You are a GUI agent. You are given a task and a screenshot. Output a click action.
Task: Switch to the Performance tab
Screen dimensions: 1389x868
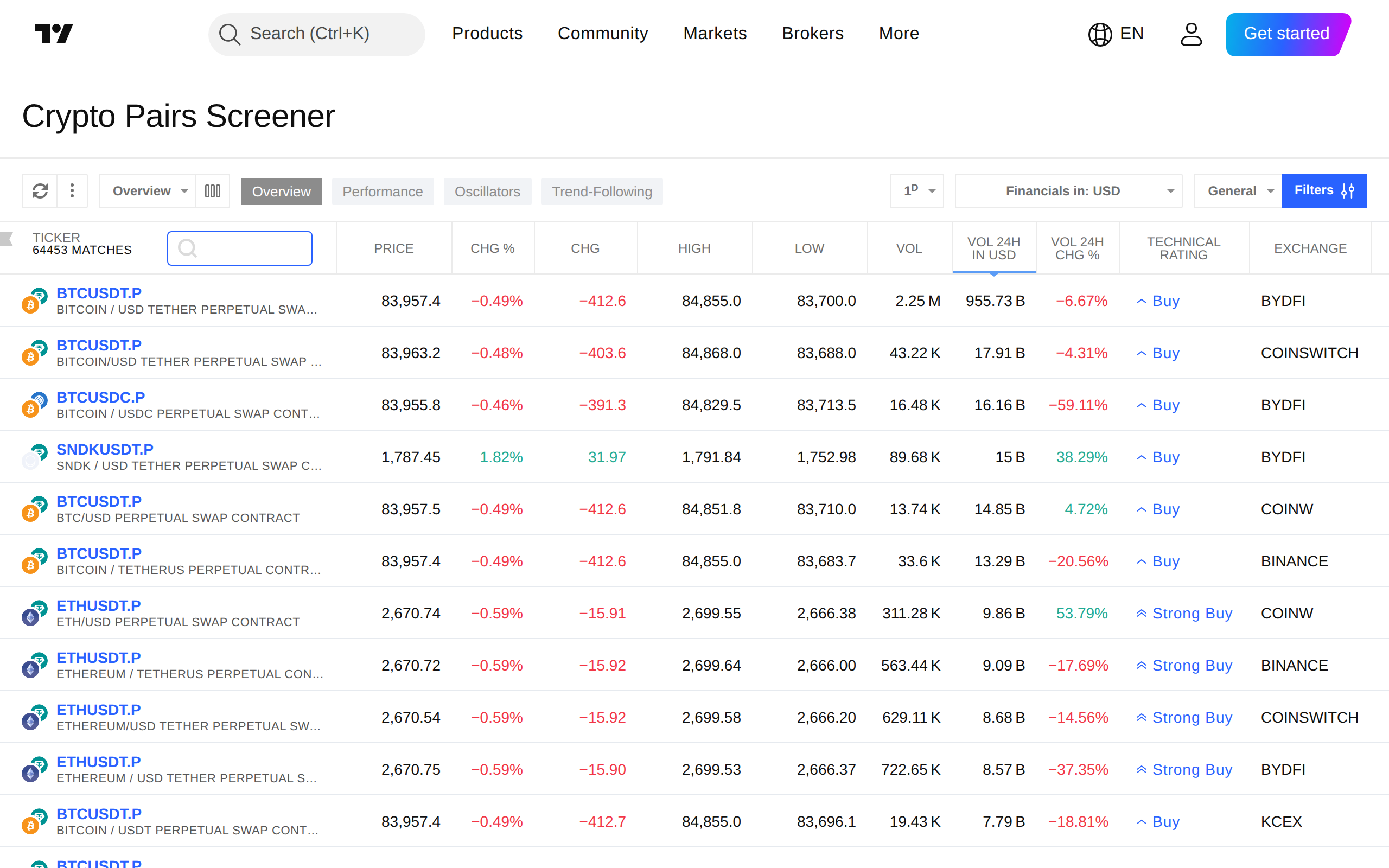coord(383,191)
